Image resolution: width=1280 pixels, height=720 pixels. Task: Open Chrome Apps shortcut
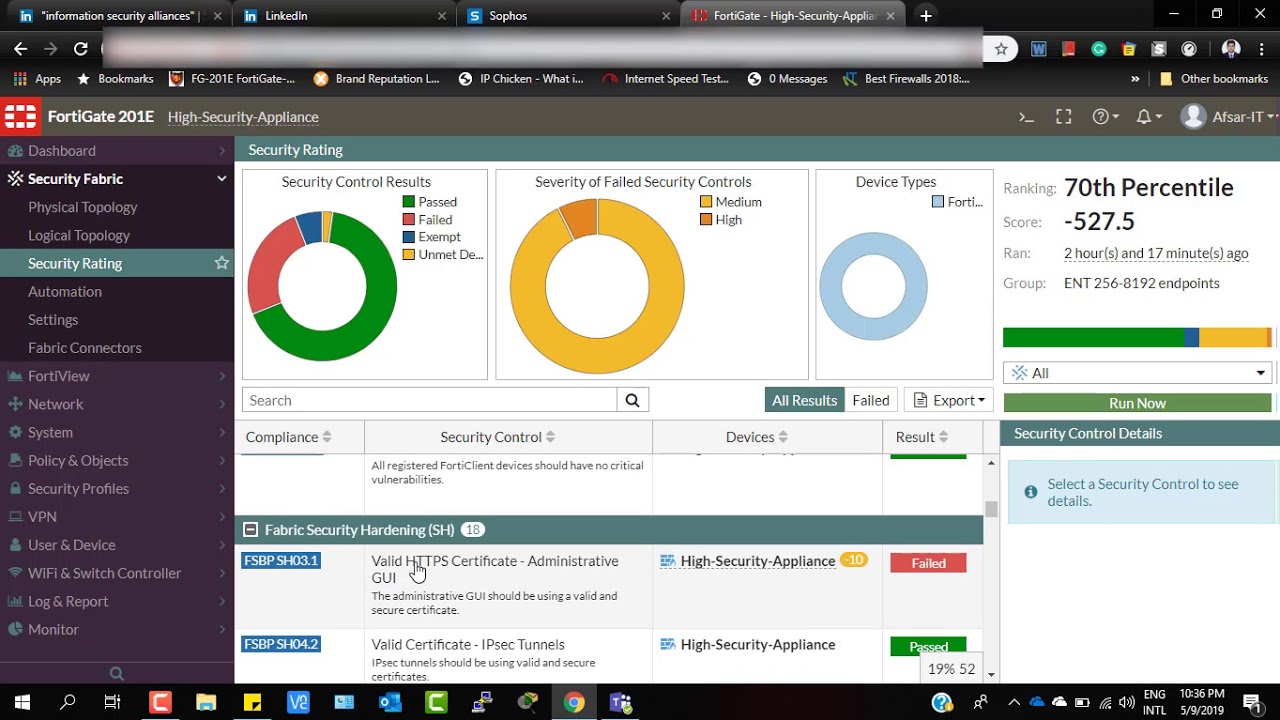(x=37, y=78)
